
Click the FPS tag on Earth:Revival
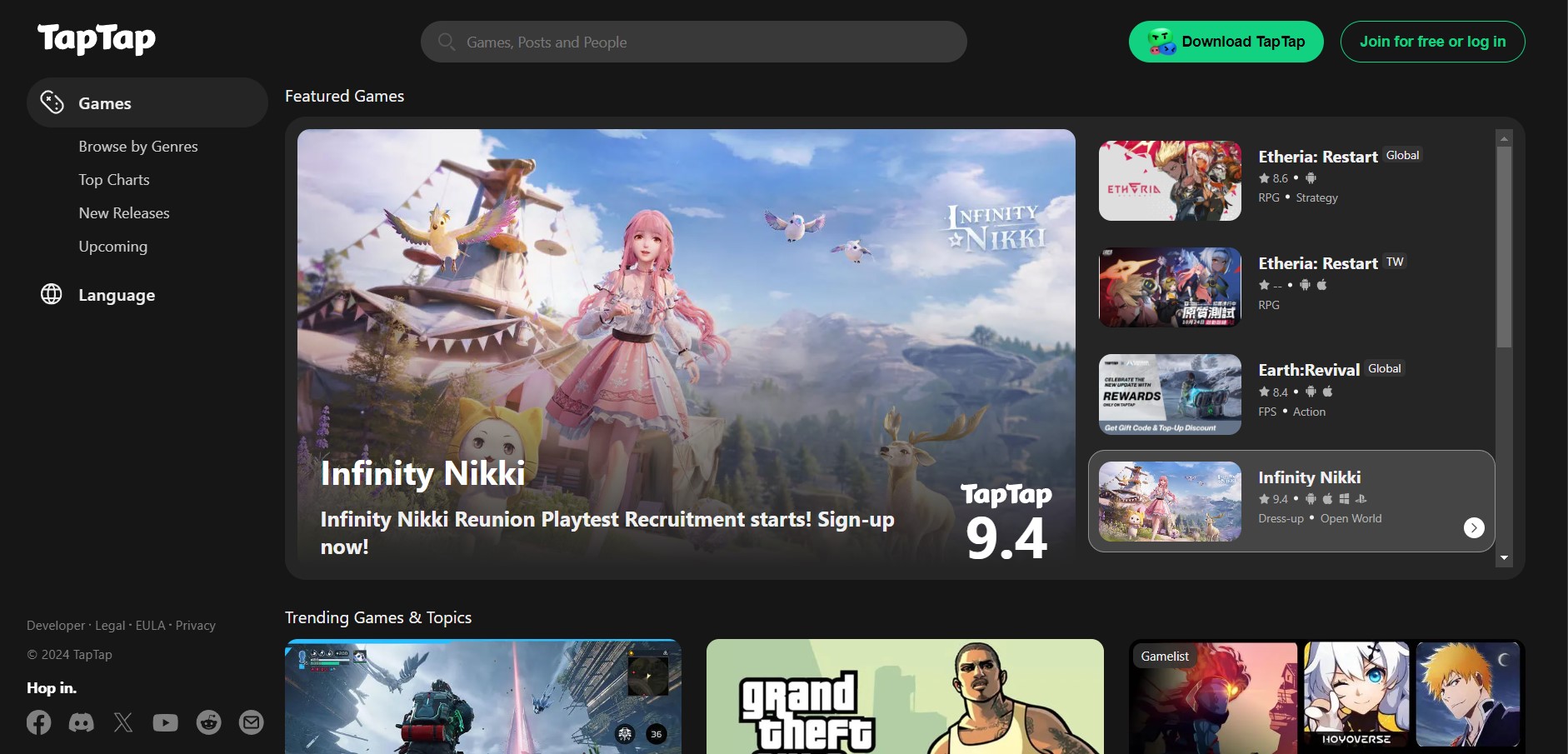pos(1267,412)
